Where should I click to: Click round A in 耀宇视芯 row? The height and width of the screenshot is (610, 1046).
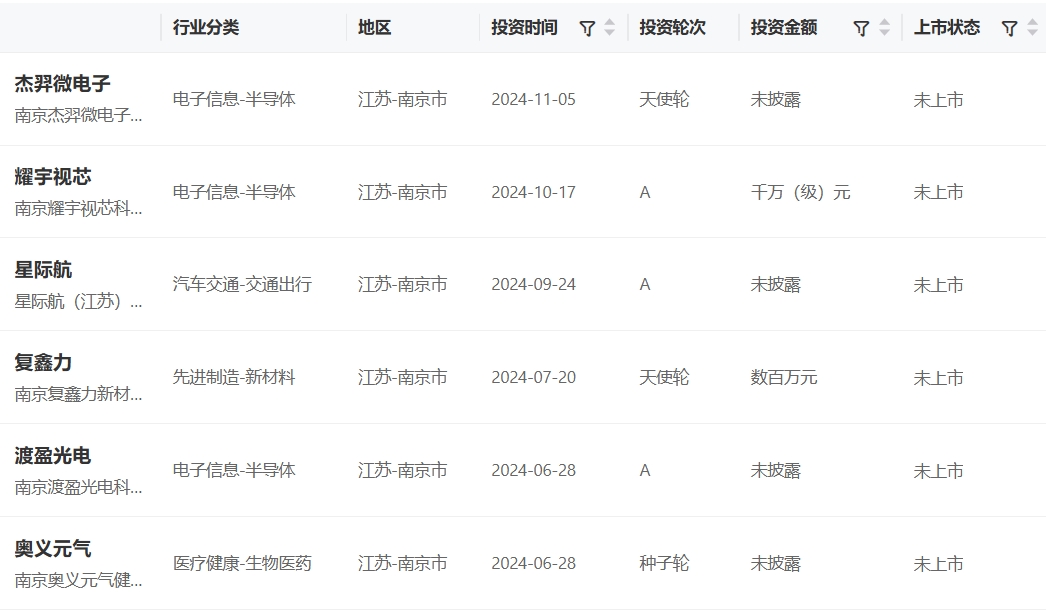(x=644, y=193)
